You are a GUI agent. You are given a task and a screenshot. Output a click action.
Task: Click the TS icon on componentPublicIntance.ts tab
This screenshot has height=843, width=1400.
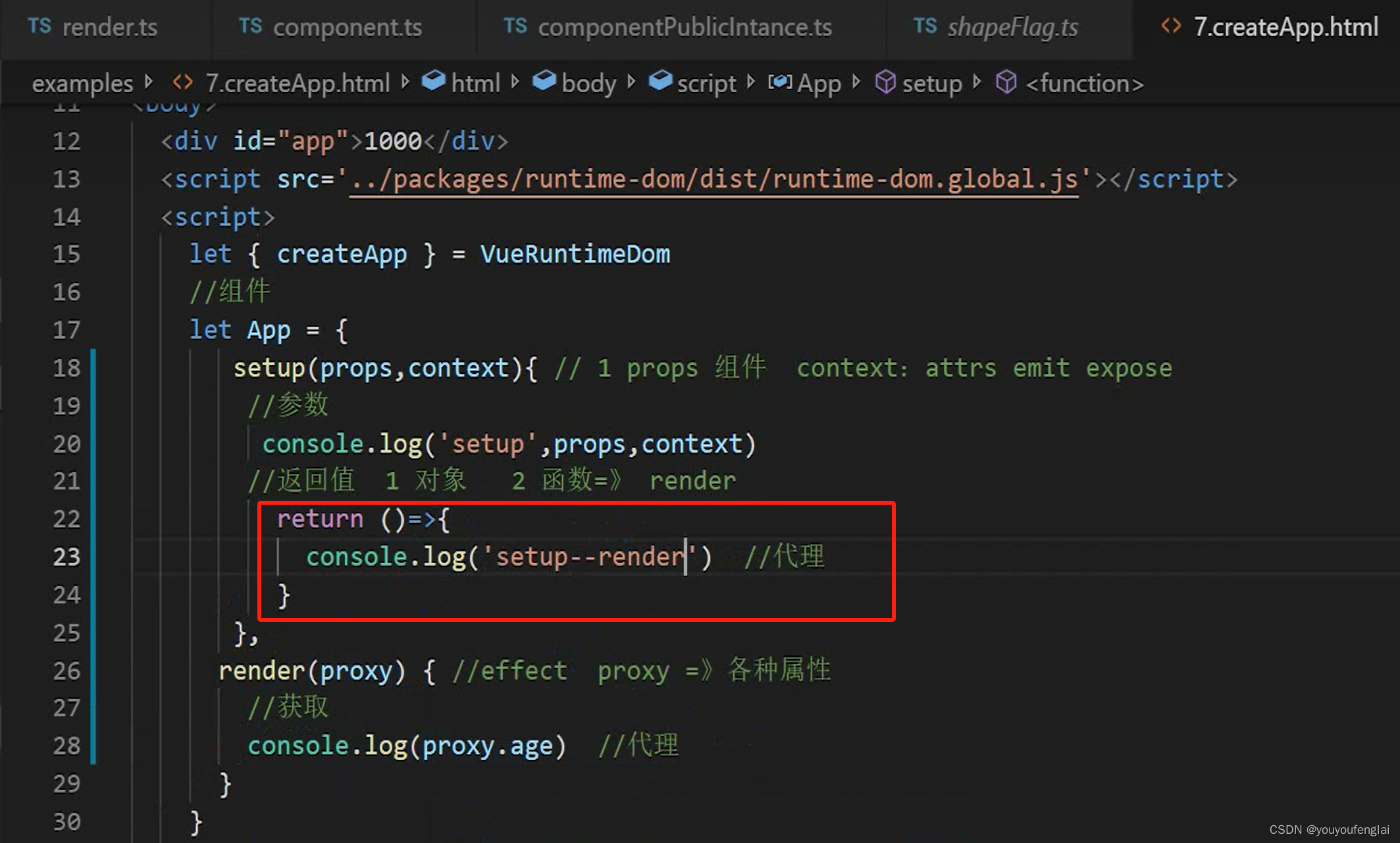coord(515,26)
